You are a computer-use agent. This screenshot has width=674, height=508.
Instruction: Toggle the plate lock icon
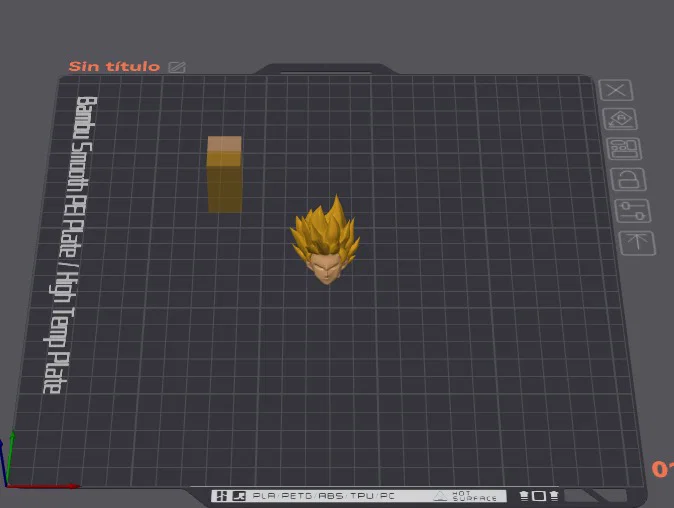[x=628, y=179]
